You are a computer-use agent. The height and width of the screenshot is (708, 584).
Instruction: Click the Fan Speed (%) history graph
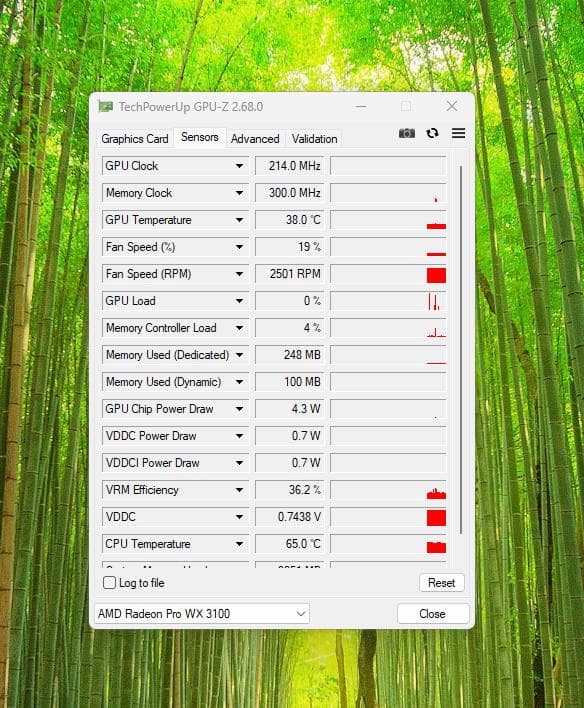coord(388,247)
